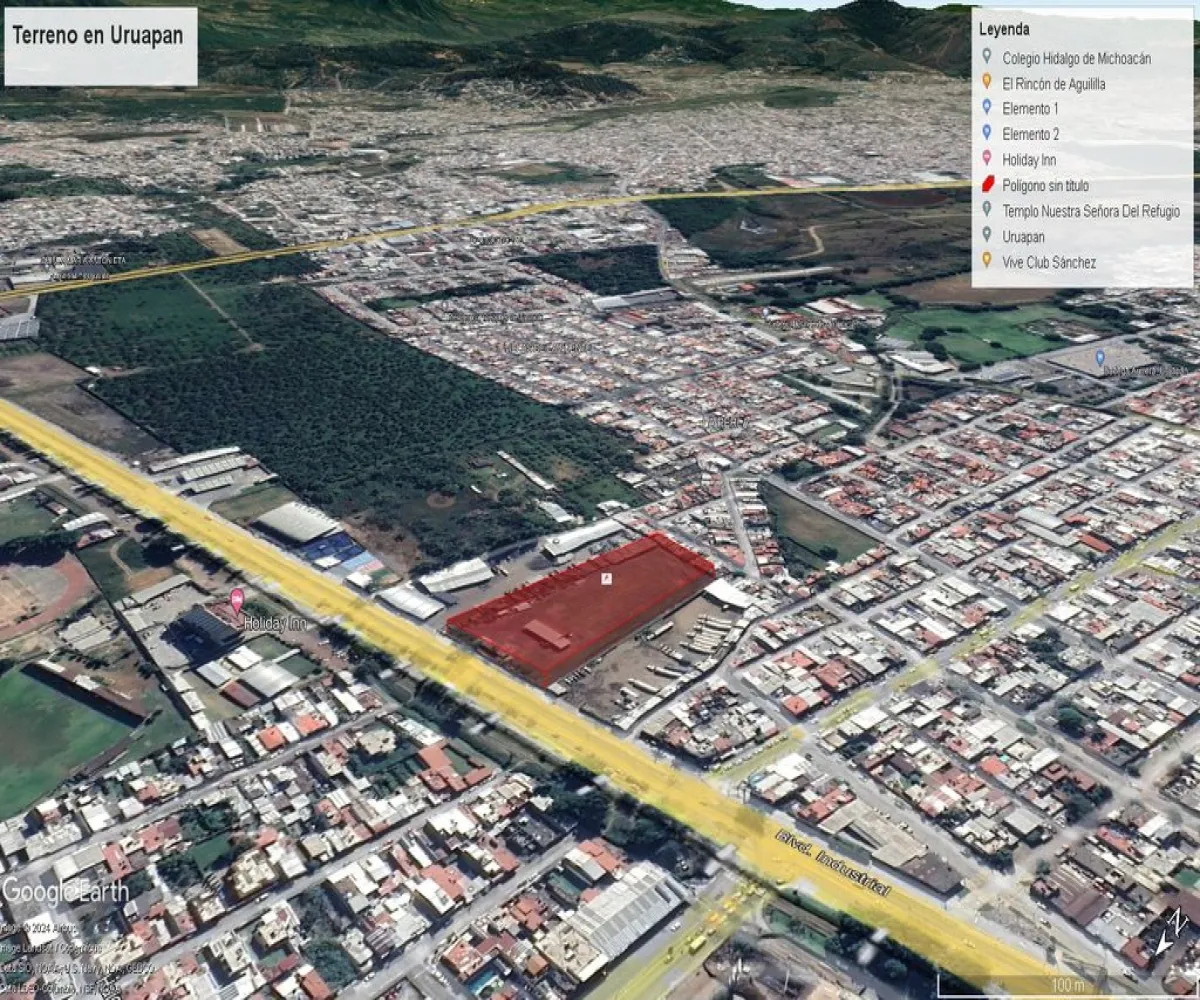
Task: Click the blue Elemento 1 legend pin
Action: tap(988, 109)
